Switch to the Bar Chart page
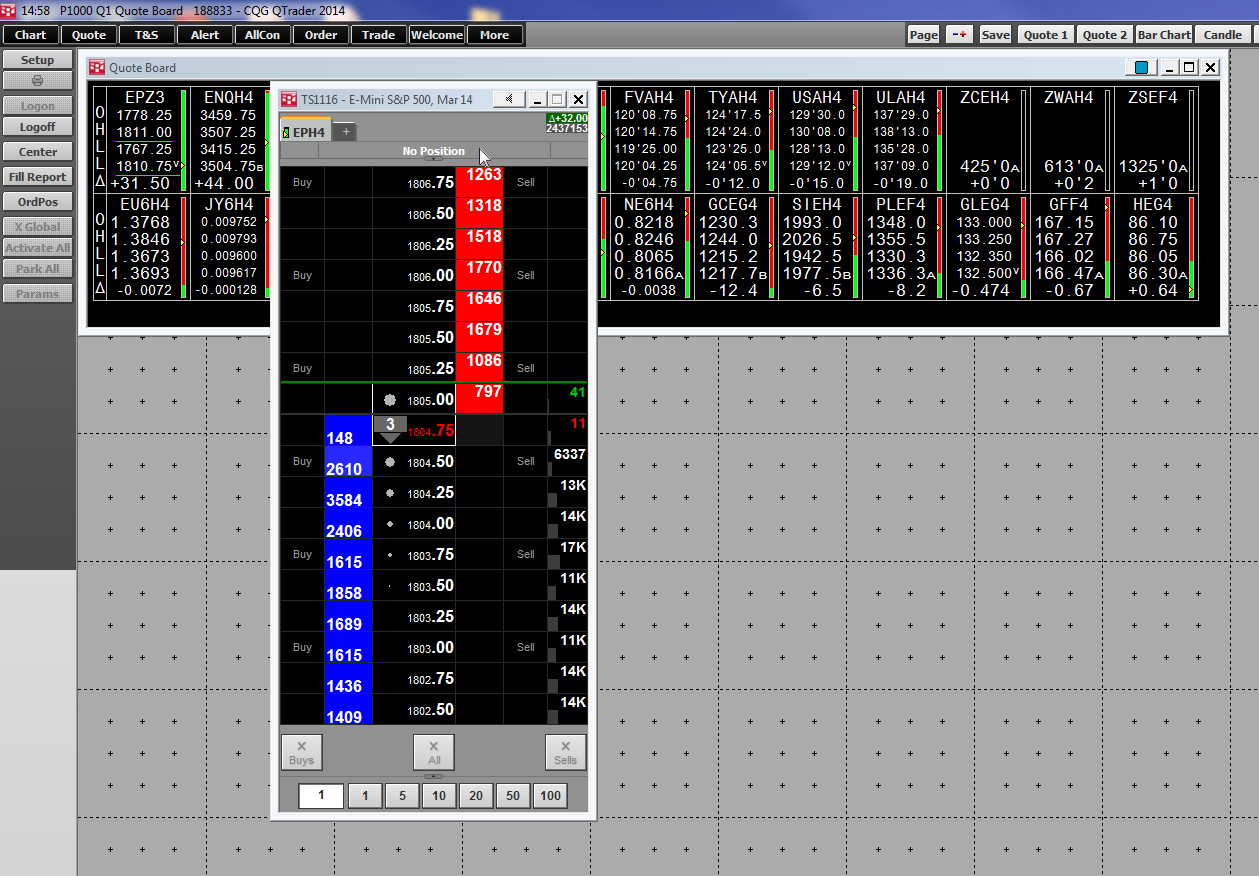Screen dimensions: 1259x876 click(1164, 34)
